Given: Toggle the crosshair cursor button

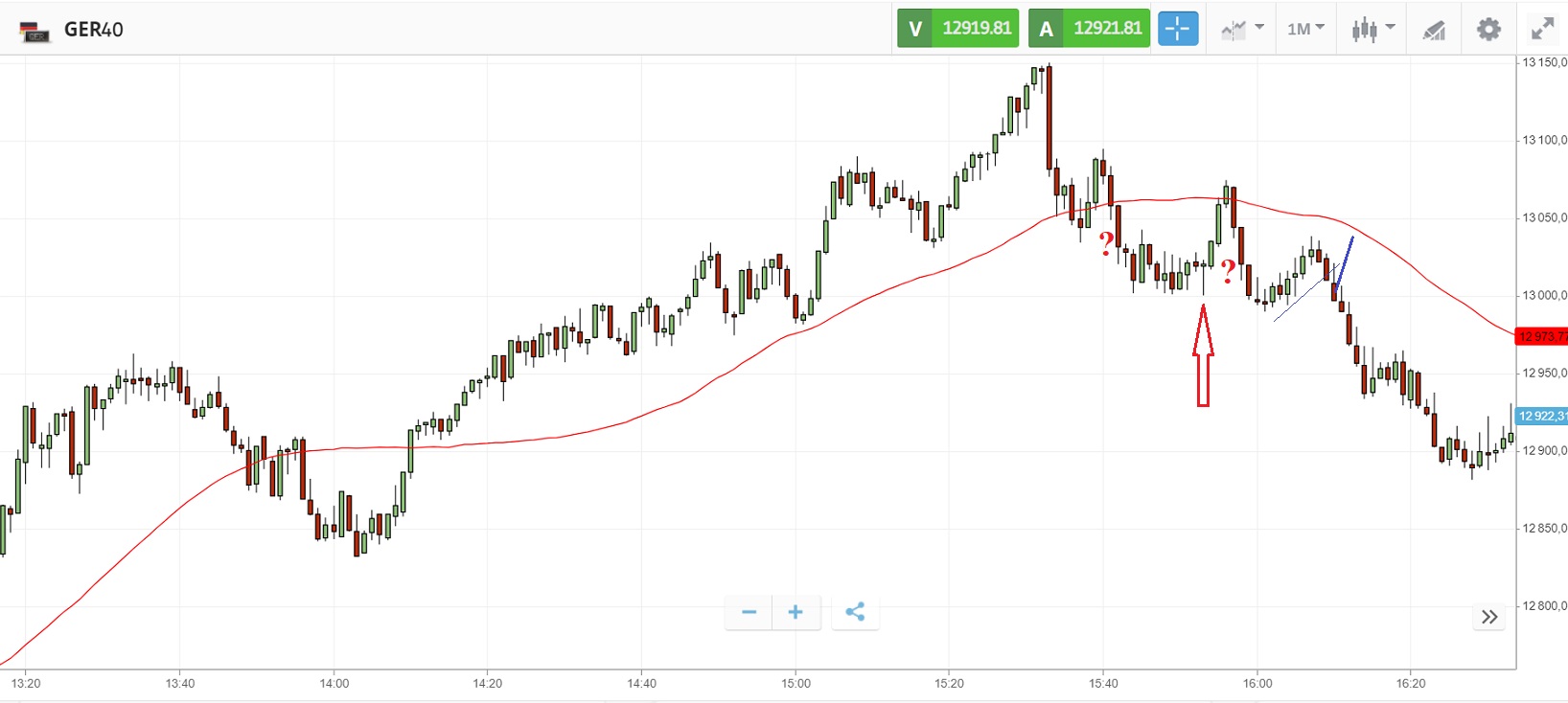Looking at the screenshot, I should click(x=1177, y=29).
